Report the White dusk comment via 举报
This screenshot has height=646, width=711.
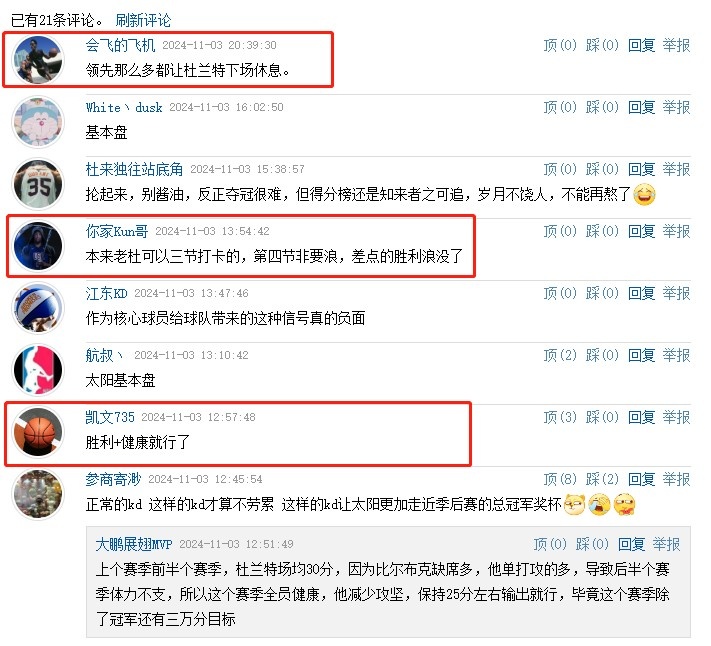coord(677,107)
